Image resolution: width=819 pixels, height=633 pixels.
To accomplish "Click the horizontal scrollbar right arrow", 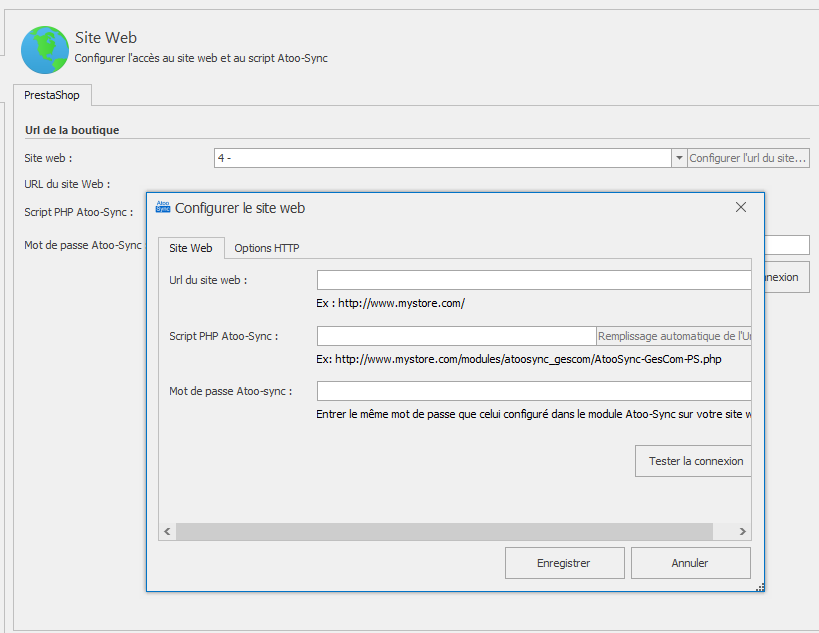I will tap(742, 531).
